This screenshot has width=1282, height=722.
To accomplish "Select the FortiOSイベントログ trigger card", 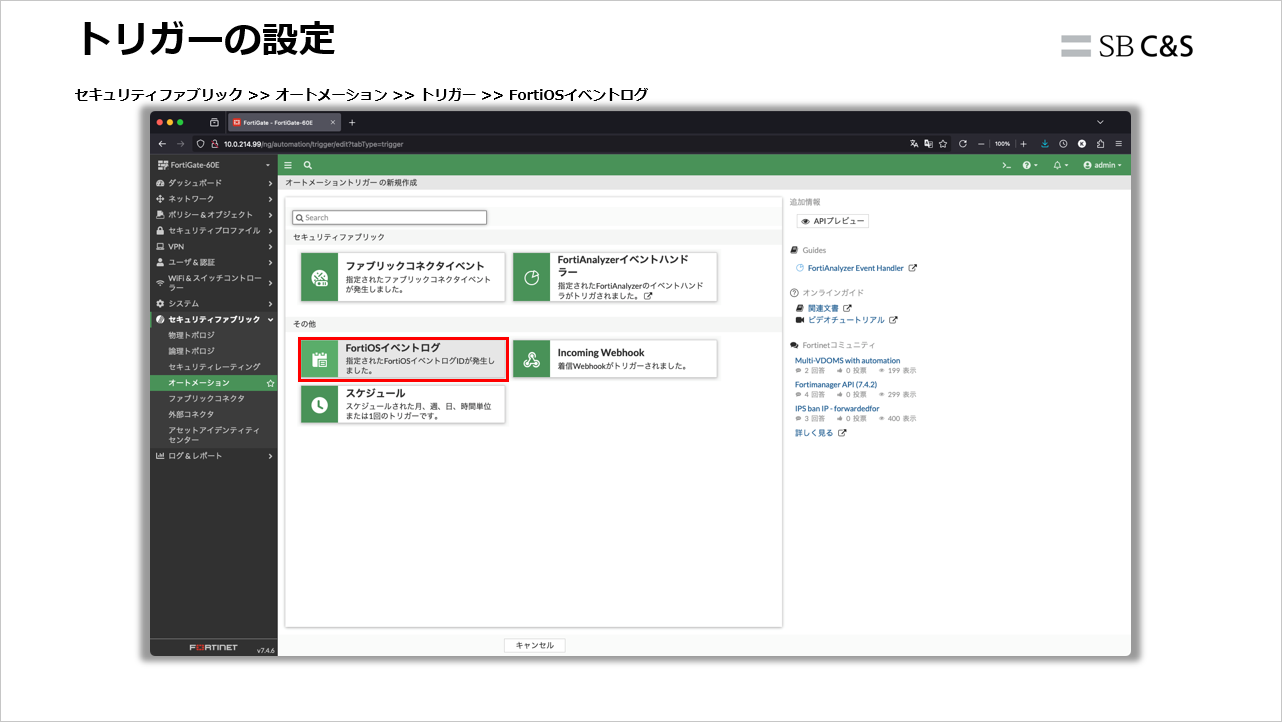I will pyautogui.click(x=403, y=360).
